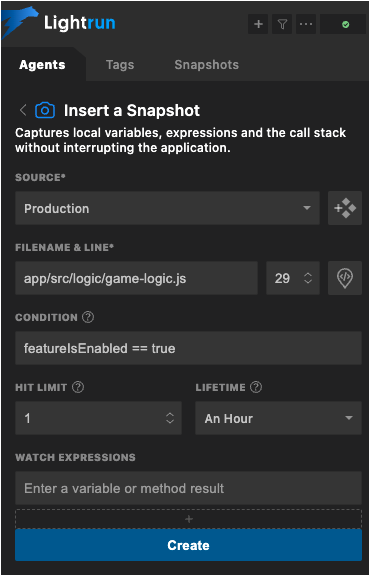Open the filter funnel icon
This screenshot has height=576, width=371.
click(282, 24)
